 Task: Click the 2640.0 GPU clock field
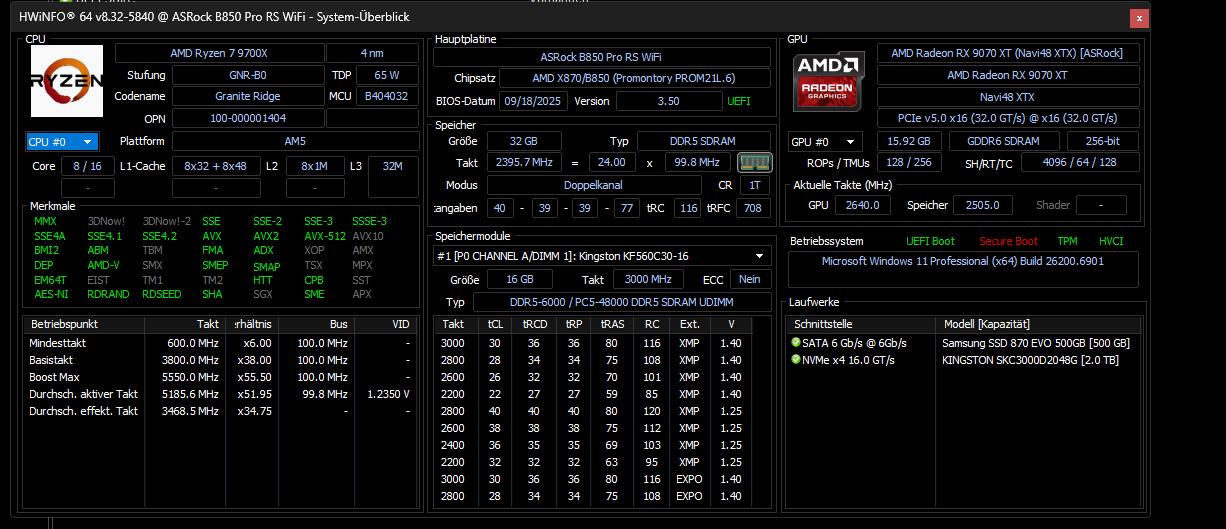863,205
